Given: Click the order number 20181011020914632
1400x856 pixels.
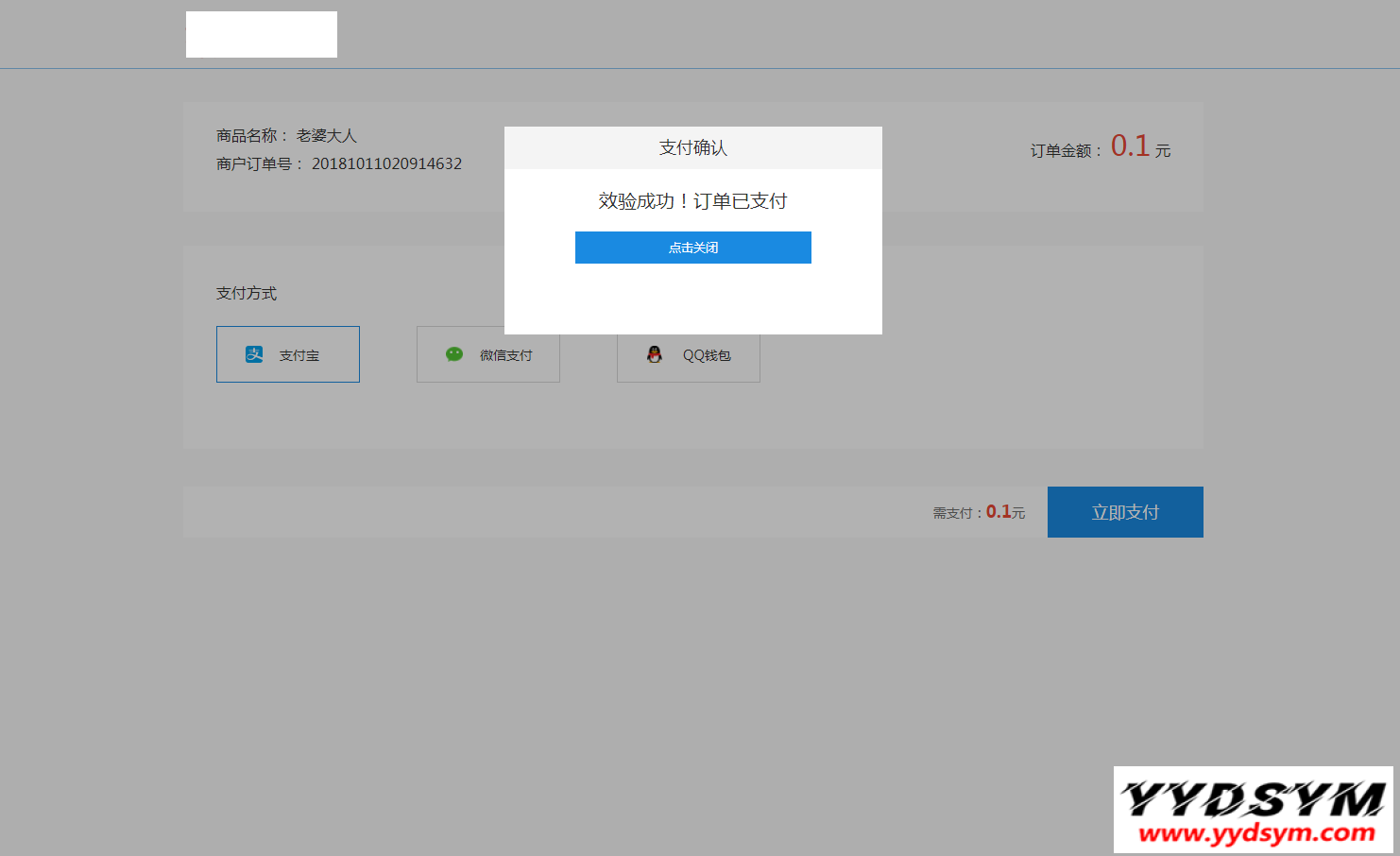Looking at the screenshot, I should [387, 163].
